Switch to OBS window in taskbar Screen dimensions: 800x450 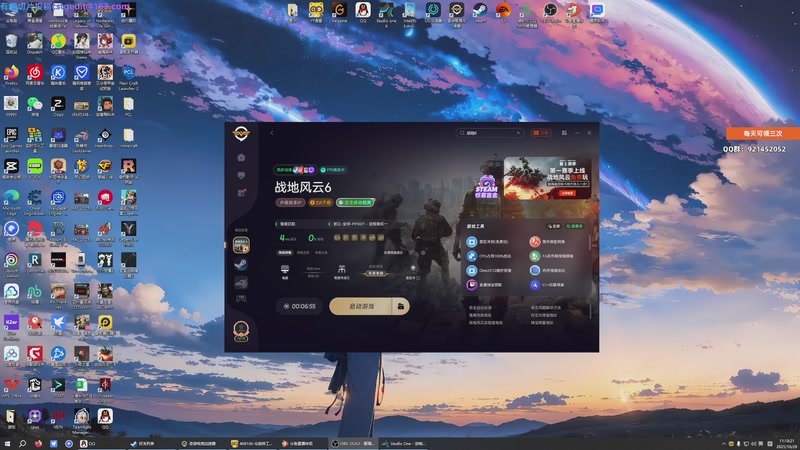click(353, 444)
